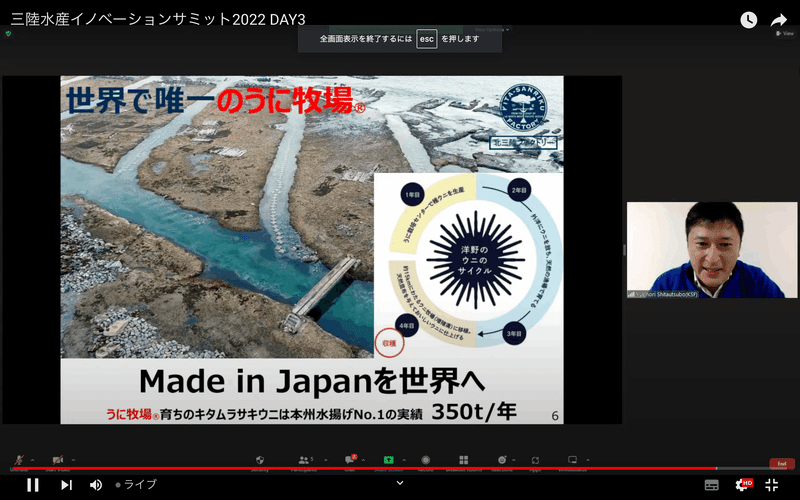
Task: Open video options caret beside camera
Action: point(73,460)
